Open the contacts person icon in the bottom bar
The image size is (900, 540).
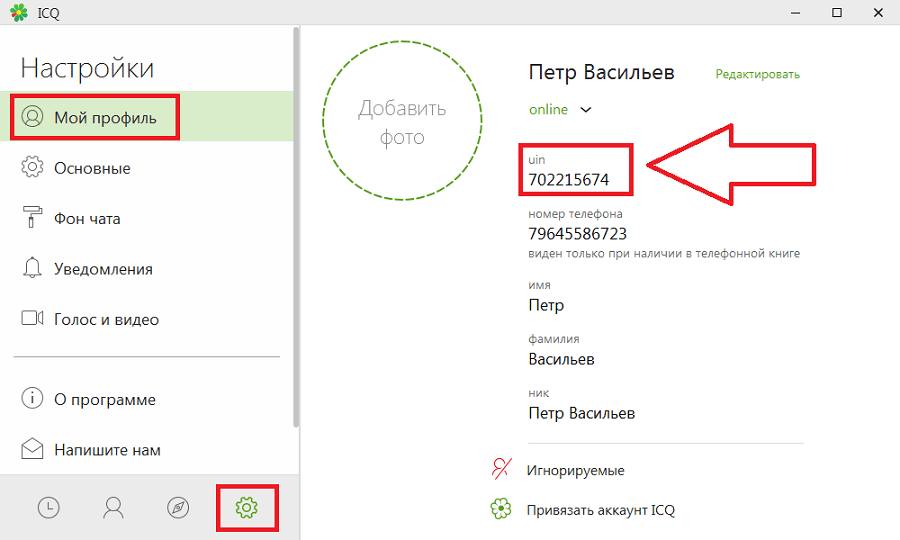coord(113,508)
